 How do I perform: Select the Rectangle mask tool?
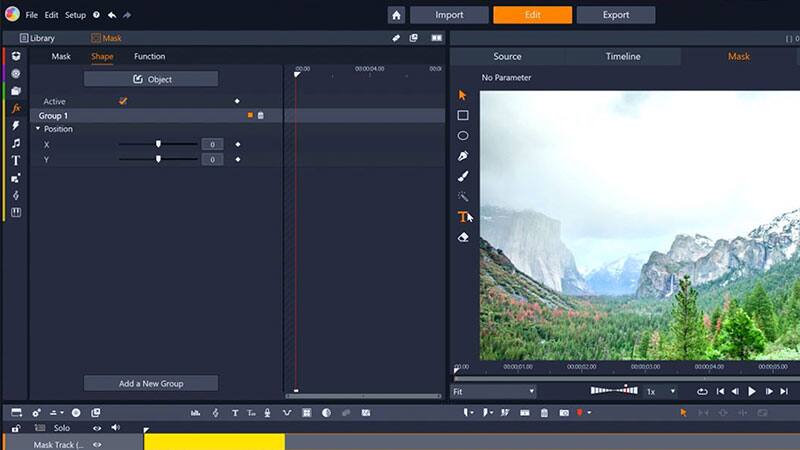point(463,115)
